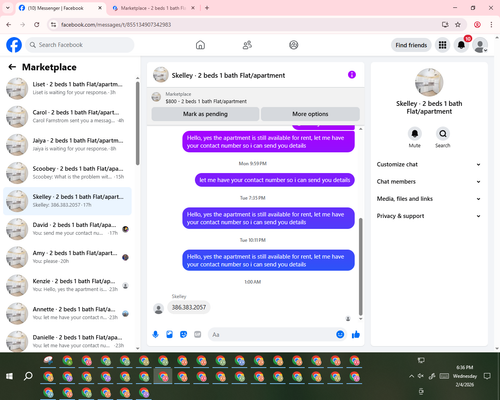Show hidden system tray icons
The image size is (500, 400).
click(x=411, y=376)
